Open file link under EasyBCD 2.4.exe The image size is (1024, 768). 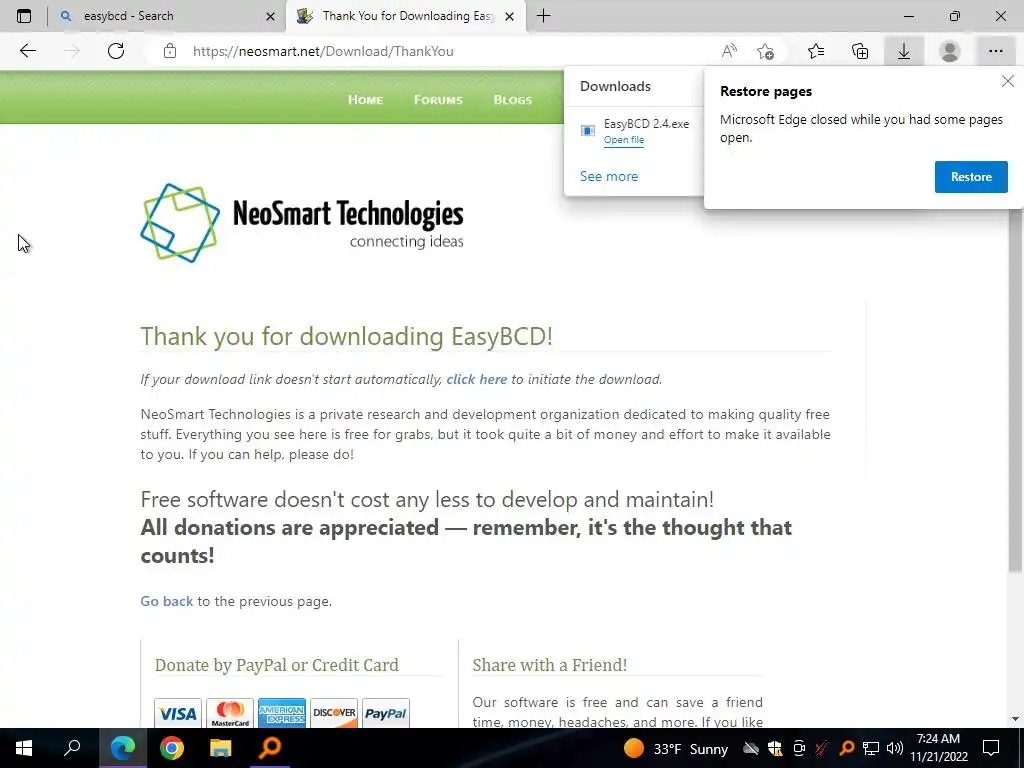tap(624, 140)
